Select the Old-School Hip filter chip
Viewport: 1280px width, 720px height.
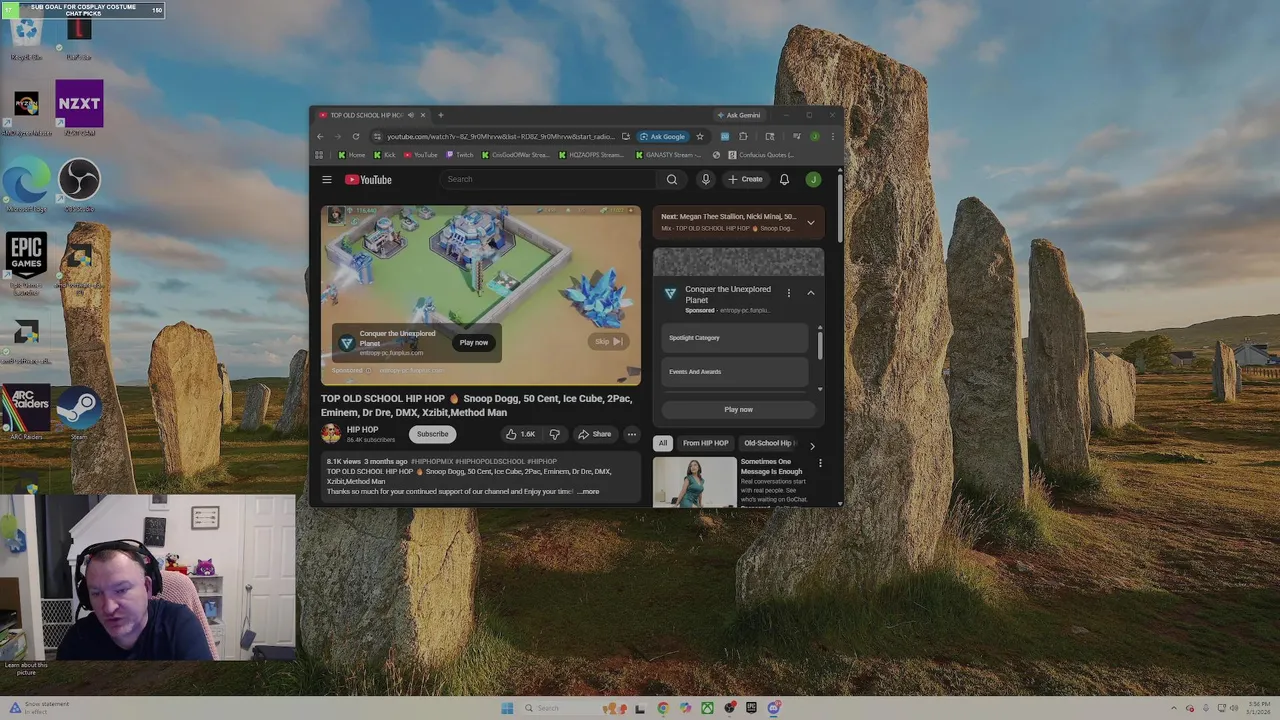[x=769, y=443]
